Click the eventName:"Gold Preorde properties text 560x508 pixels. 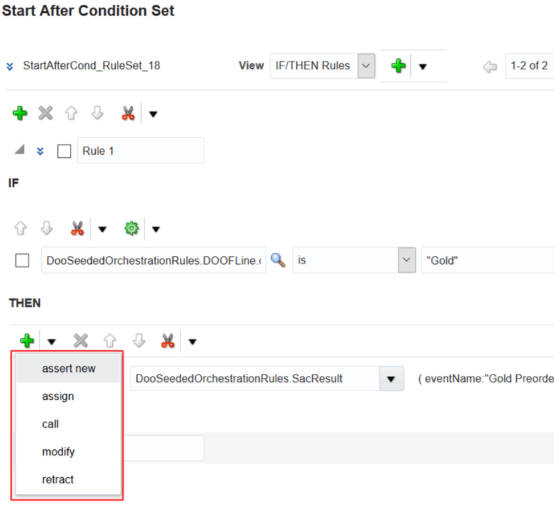coord(486,379)
